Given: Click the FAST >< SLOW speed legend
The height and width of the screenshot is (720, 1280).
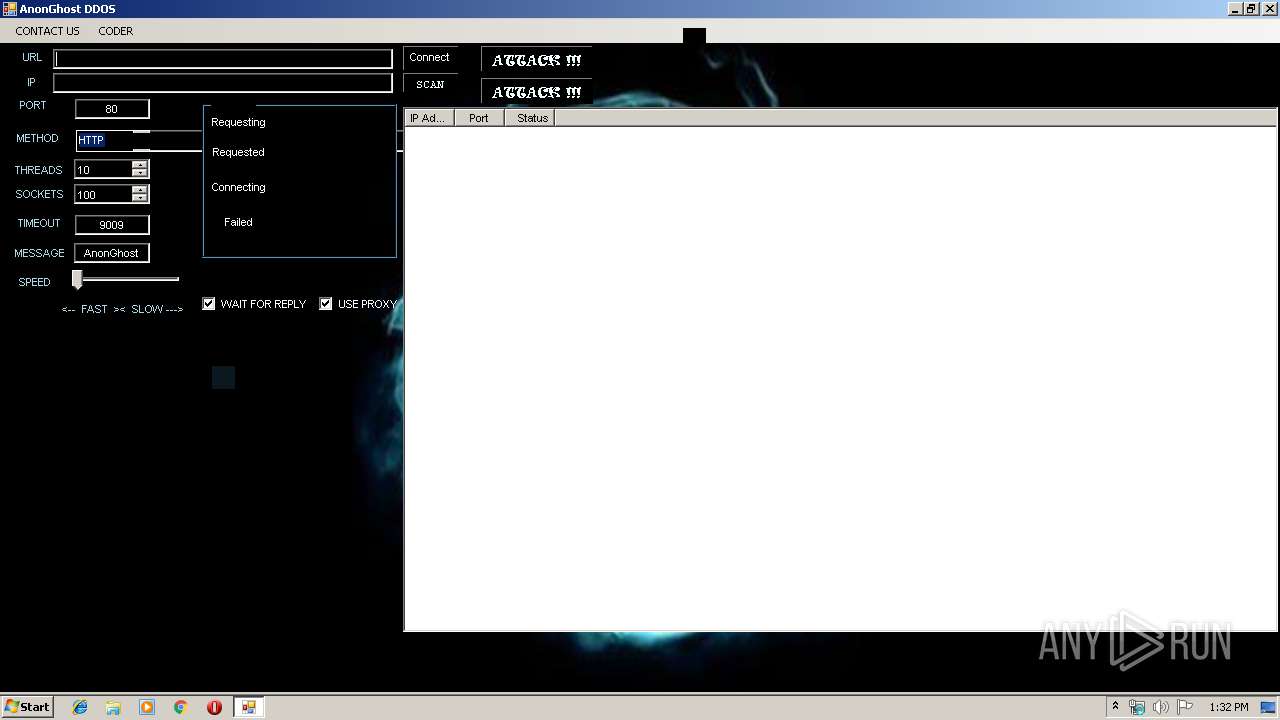Looking at the screenshot, I should click(x=122, y=309).
